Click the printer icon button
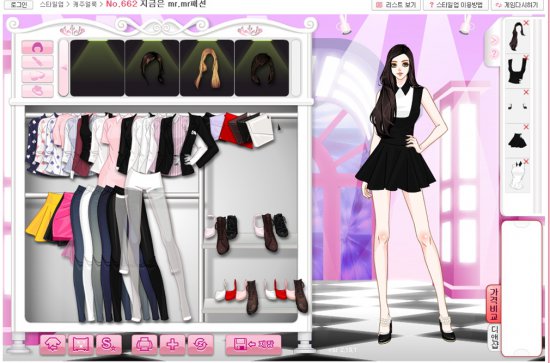Image resolution: width=550 pixels, height=363 pixels. pyautogui.click(x=145, y=344)
